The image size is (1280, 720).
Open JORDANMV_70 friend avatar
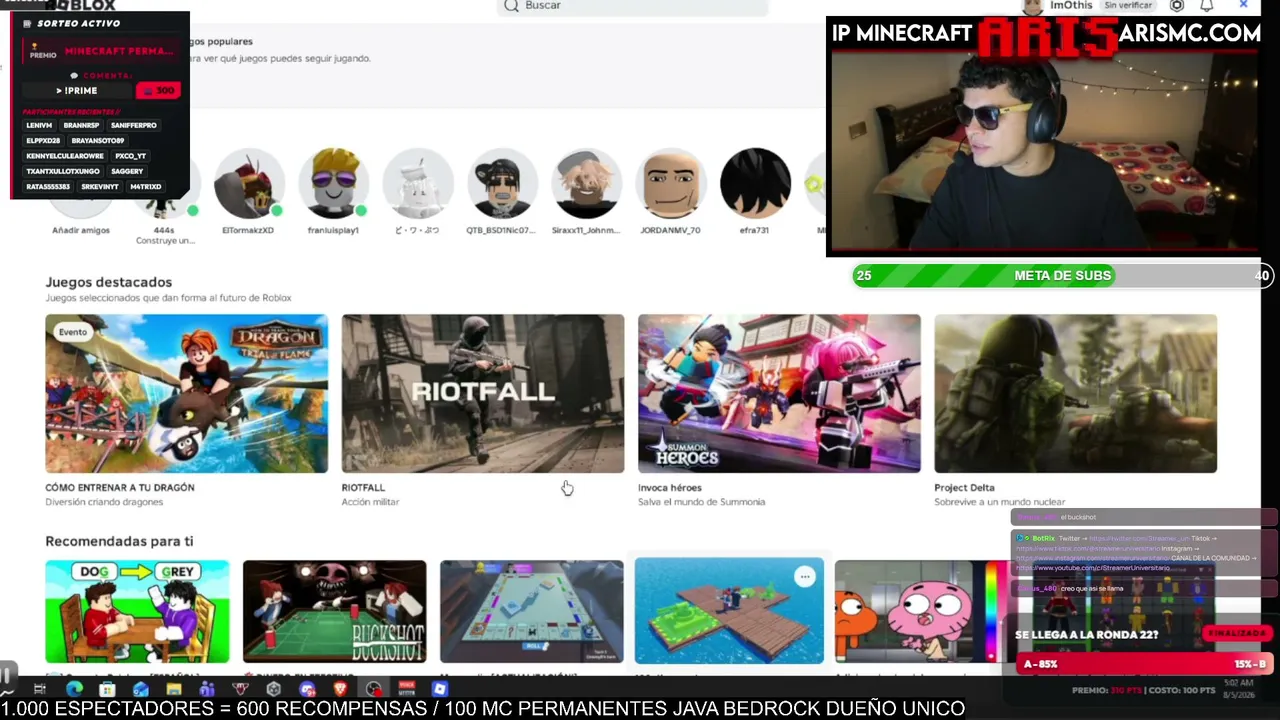click(x=671, y=183)
